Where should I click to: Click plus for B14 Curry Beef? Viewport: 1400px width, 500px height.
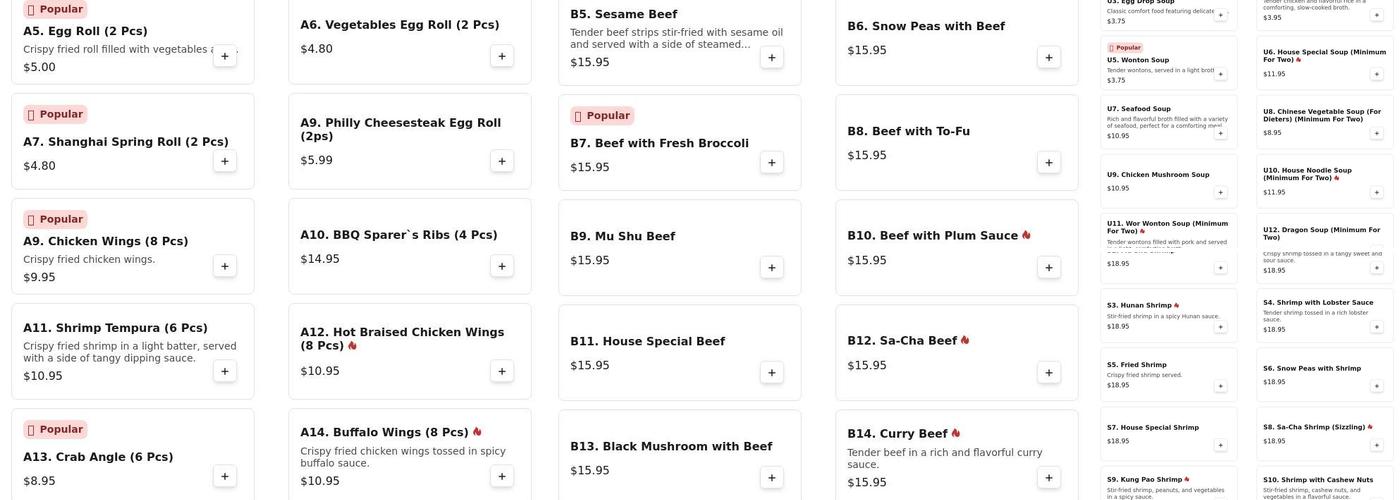[1048, 477]
